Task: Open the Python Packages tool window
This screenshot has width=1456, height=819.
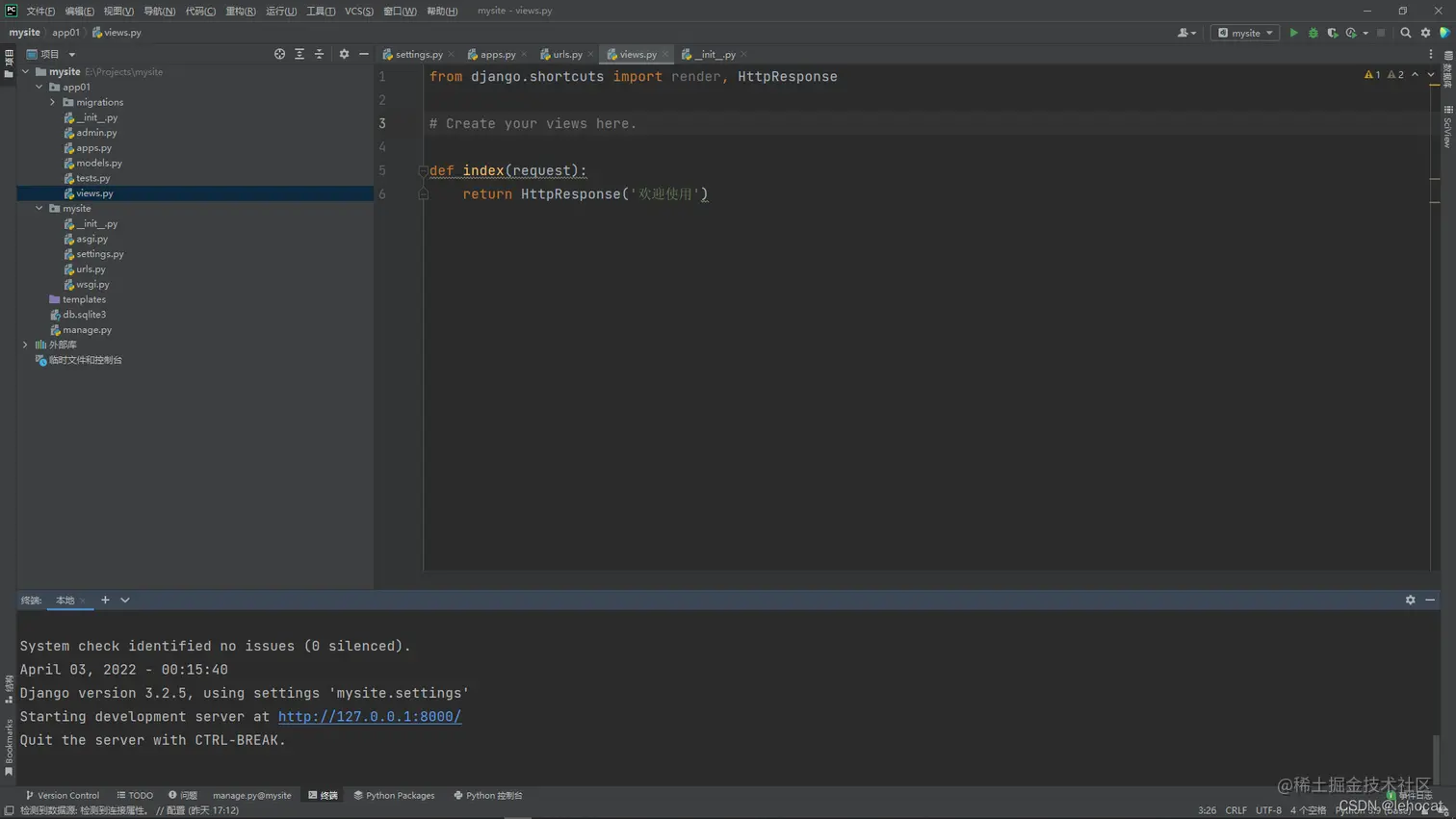Action: (x=394, y=795)
